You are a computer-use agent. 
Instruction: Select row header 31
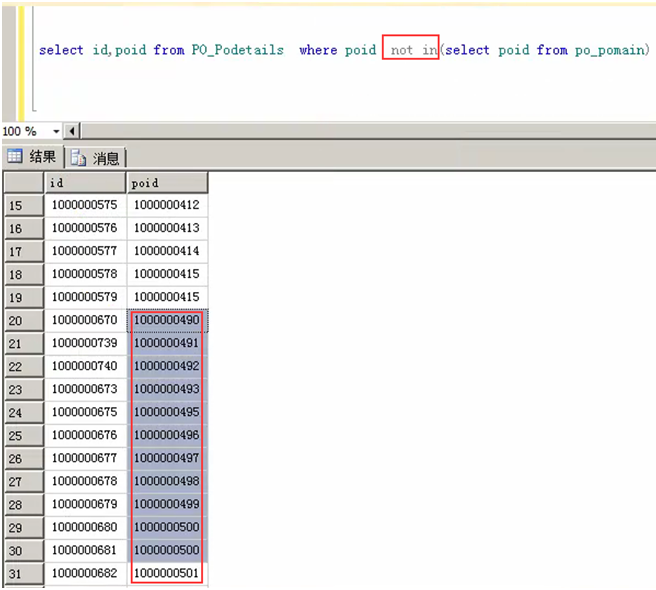click(x=24, y=574)
